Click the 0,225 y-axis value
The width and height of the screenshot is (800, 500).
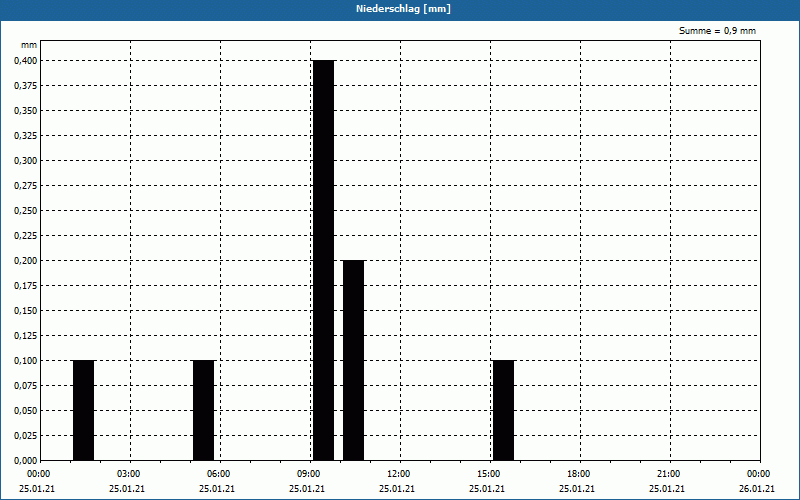[x=26, y=236]
